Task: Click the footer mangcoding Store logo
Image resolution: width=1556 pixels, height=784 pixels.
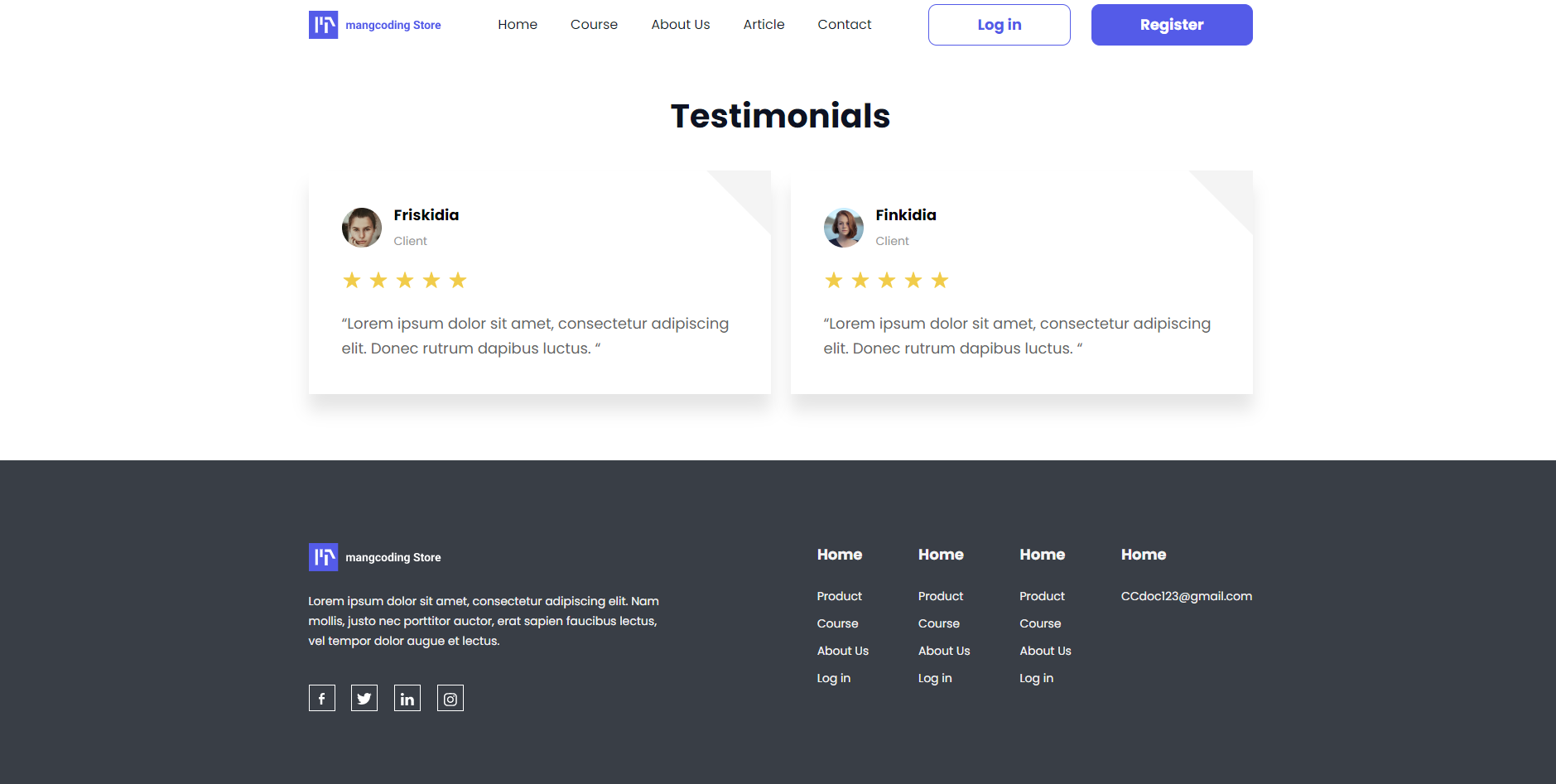Action: click(x=375, y=557)
